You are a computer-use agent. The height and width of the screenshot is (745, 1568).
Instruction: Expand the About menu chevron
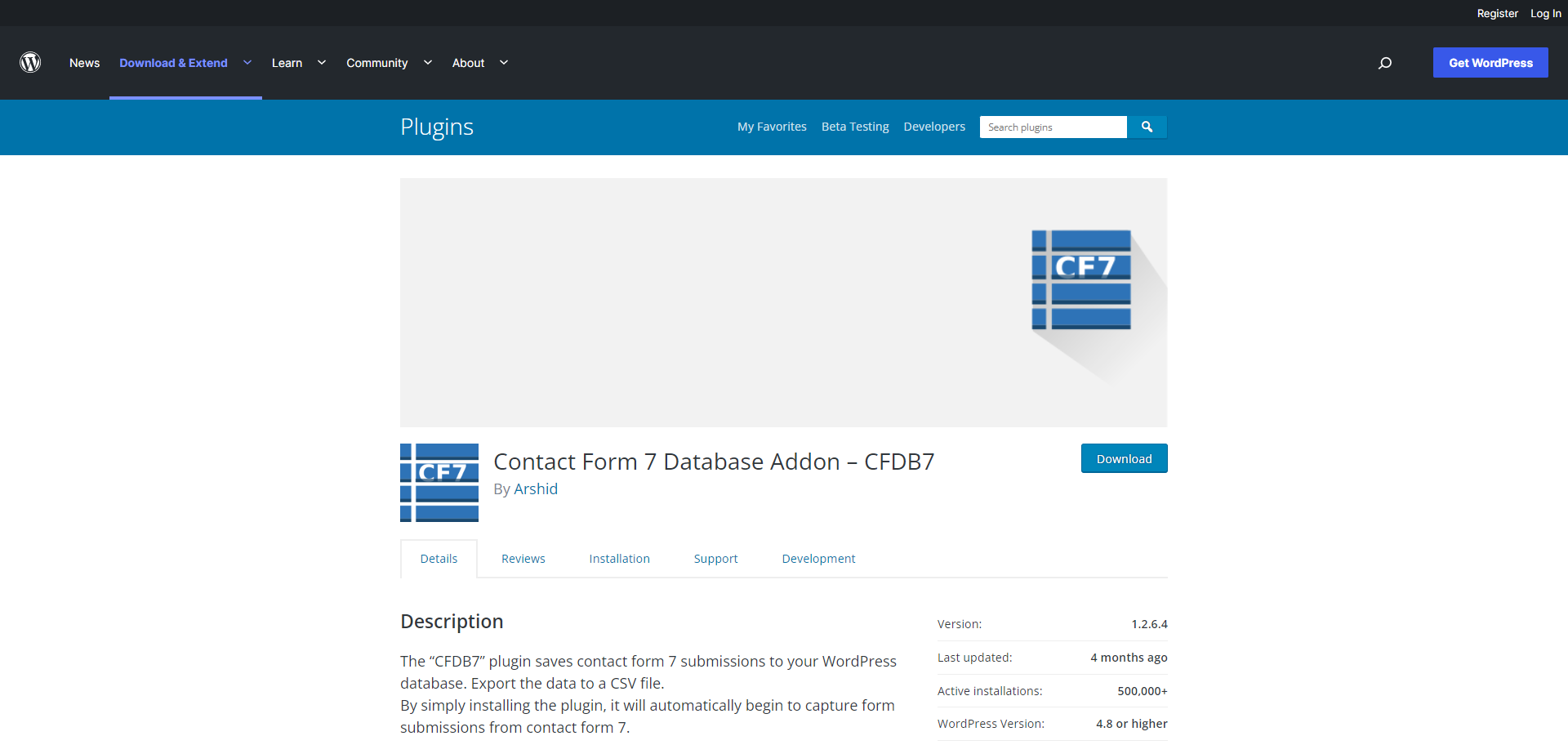tap(504, 63)
